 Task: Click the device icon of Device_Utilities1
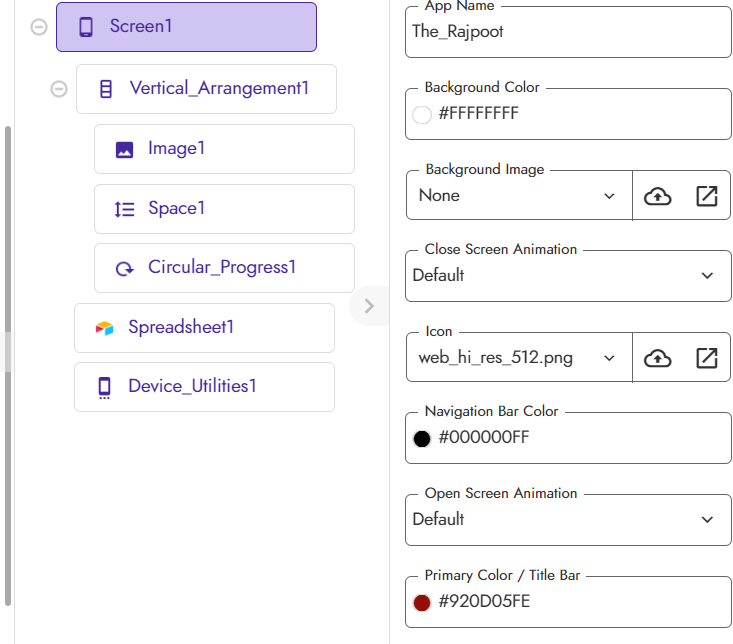[105, 388]
